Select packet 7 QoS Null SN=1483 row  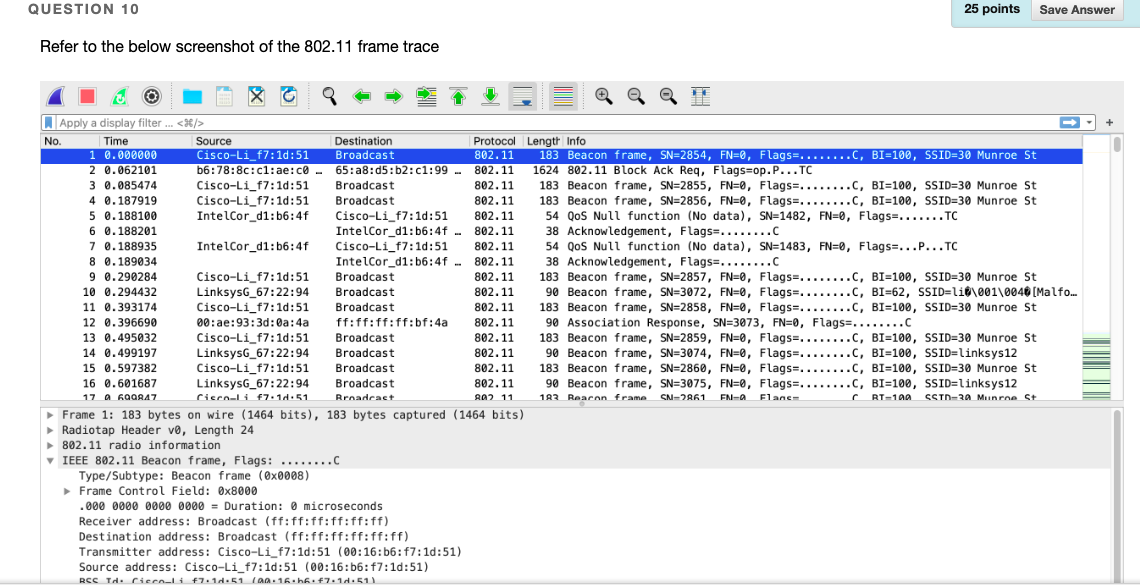(x=562, y=246)
